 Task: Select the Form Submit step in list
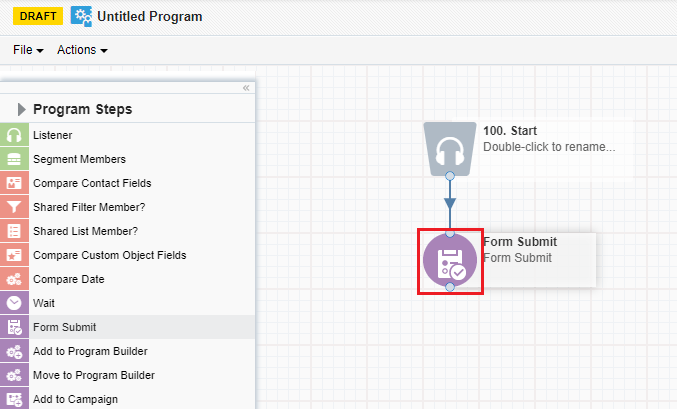coord(127,327)
